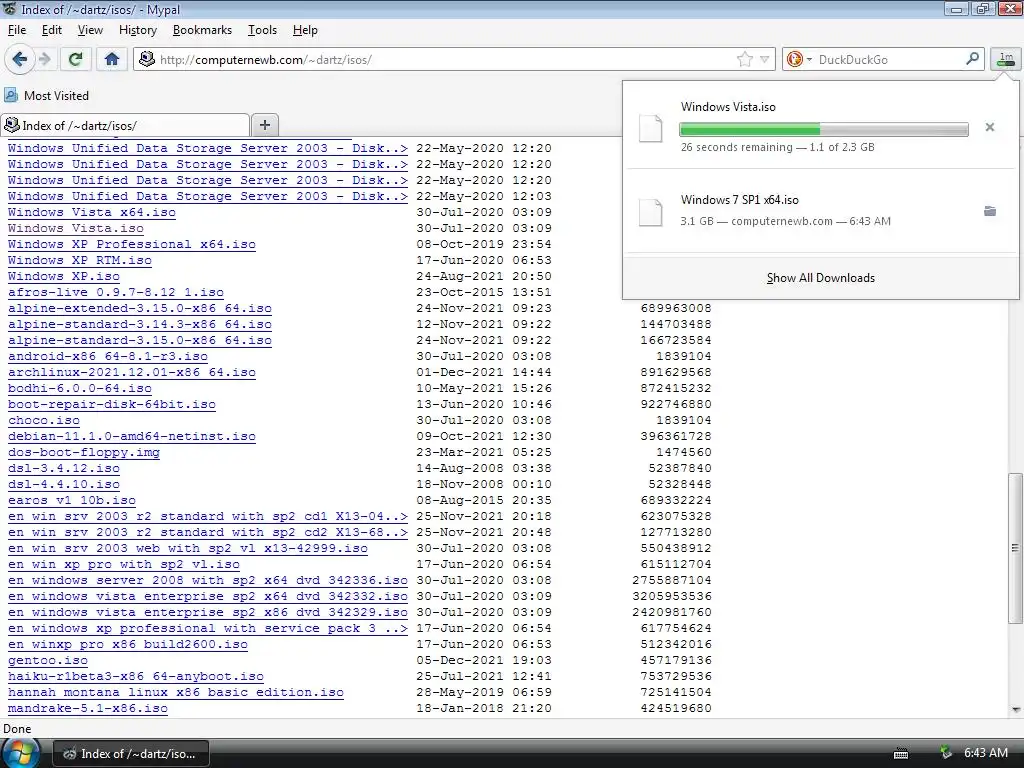Reload the current page
Screen dimensions: 1024x768
pyautogui.click(x=75, y=59)
